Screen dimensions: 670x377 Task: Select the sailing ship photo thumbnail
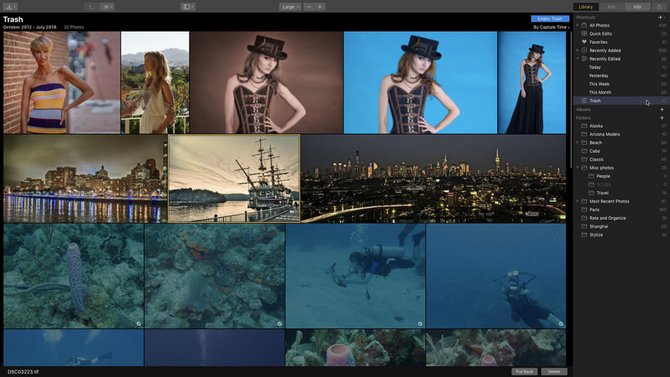click(x=234, y=179)
